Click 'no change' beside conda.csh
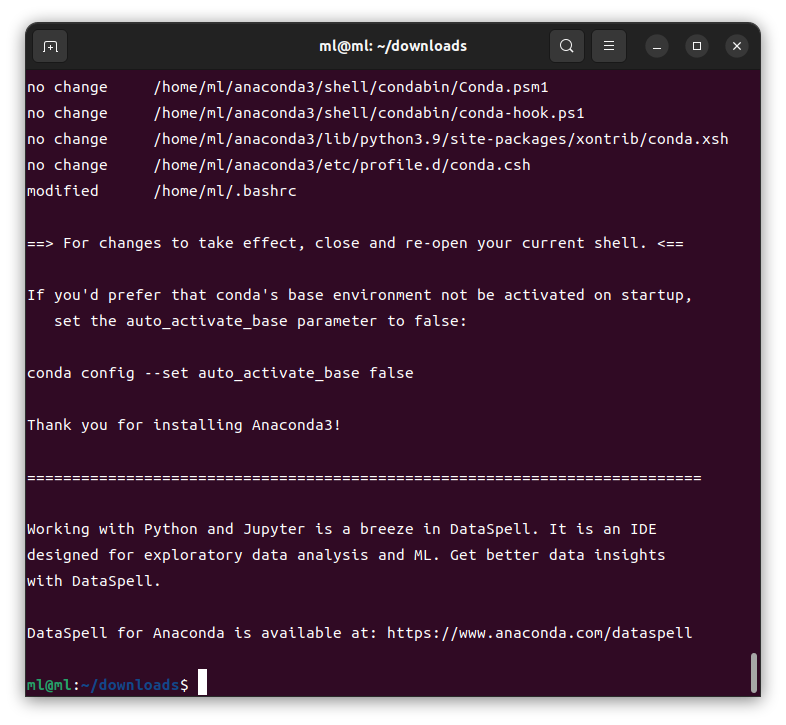 [x=67, y=165]
